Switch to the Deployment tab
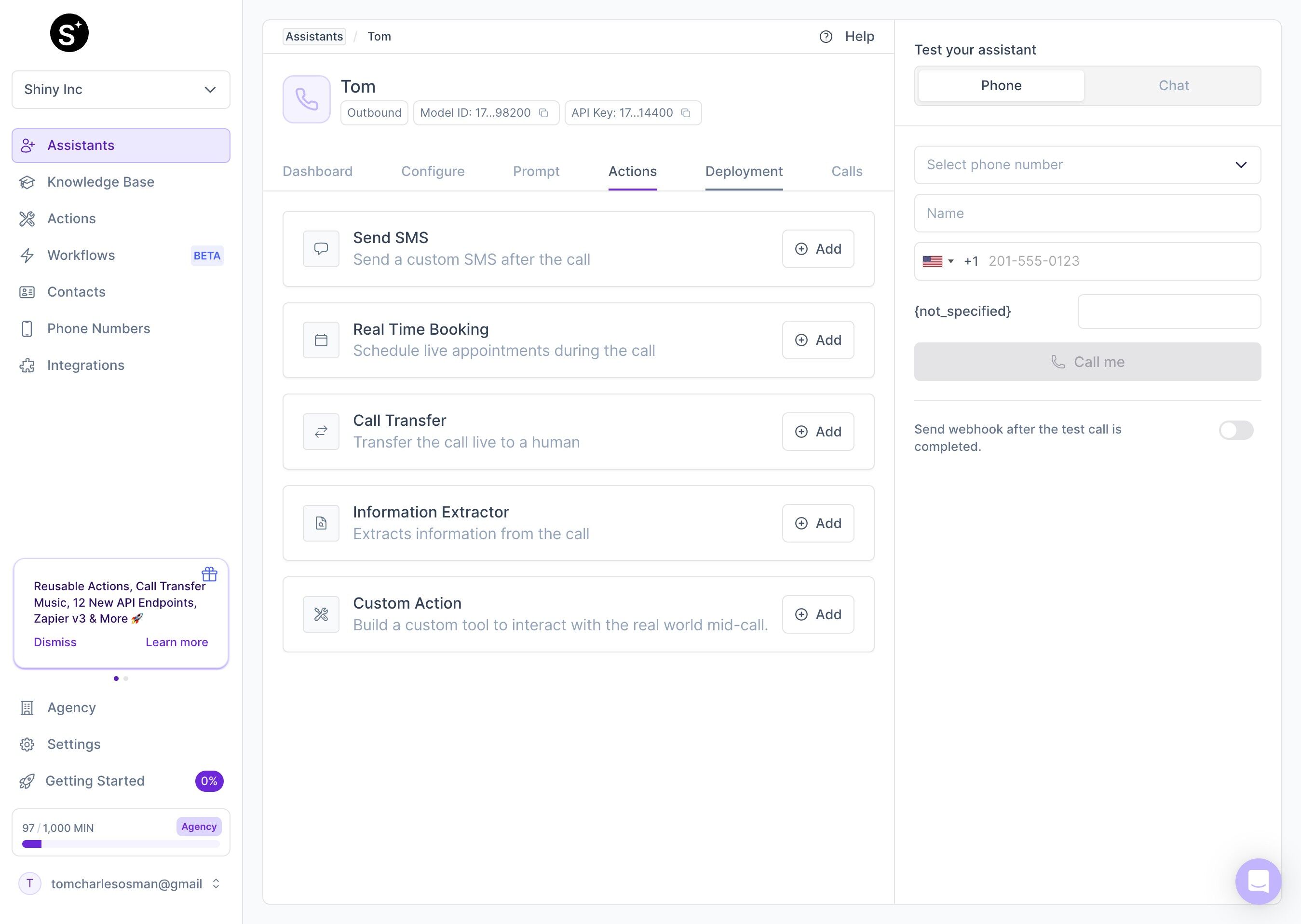Image resolution: width=1301 pixels, height=924 pixels. click(x=744, y=170)
